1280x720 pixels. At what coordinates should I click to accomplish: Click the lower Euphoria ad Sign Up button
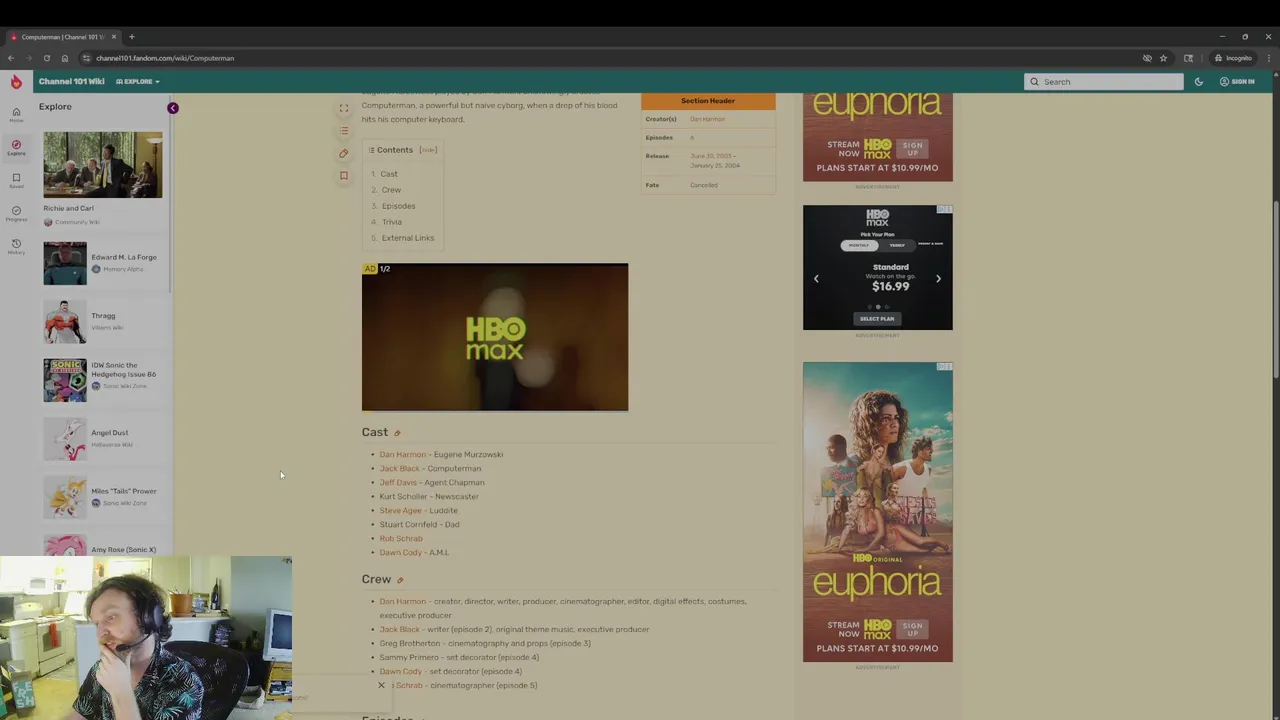point(912,629)
